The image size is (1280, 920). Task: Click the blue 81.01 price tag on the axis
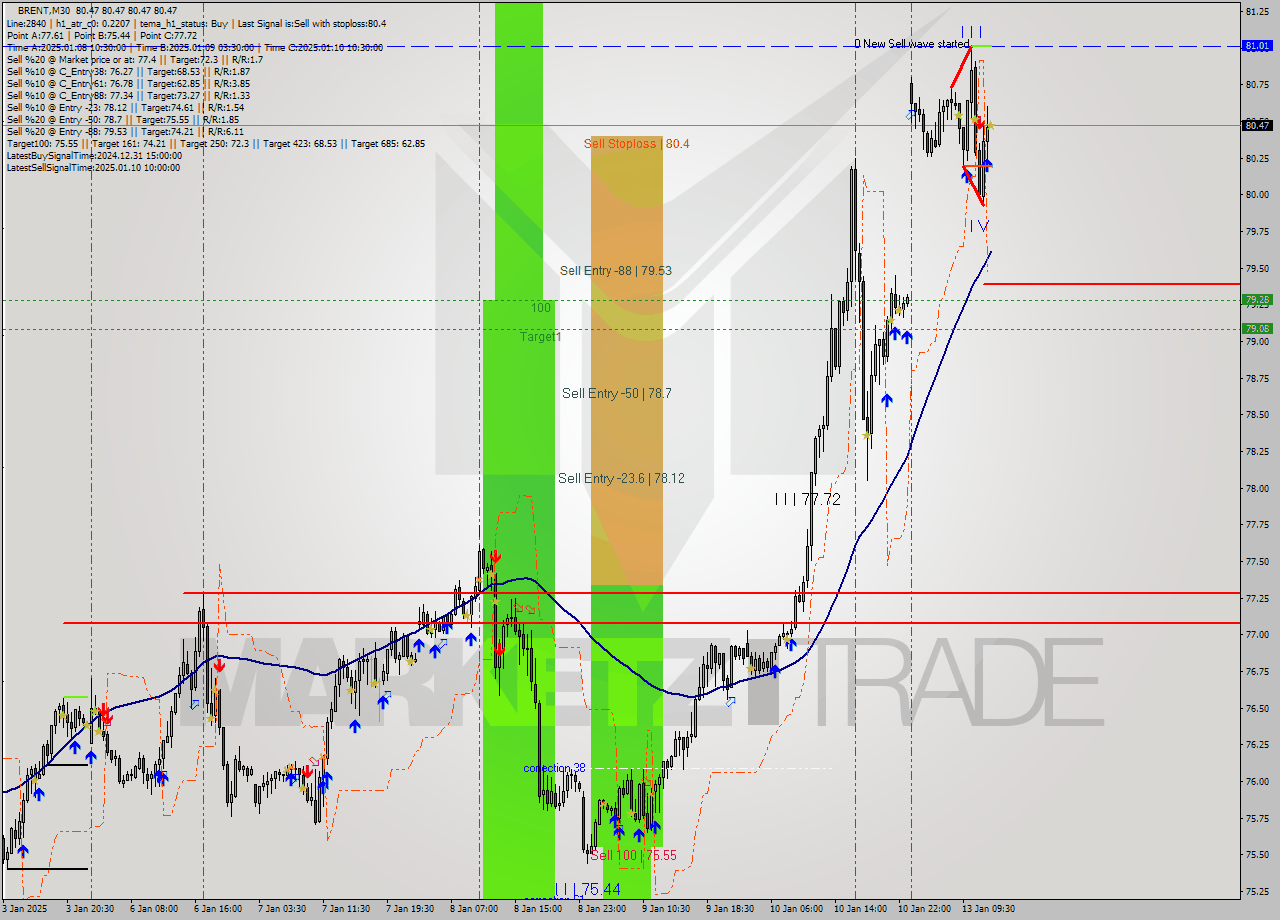pos(1256,46)
